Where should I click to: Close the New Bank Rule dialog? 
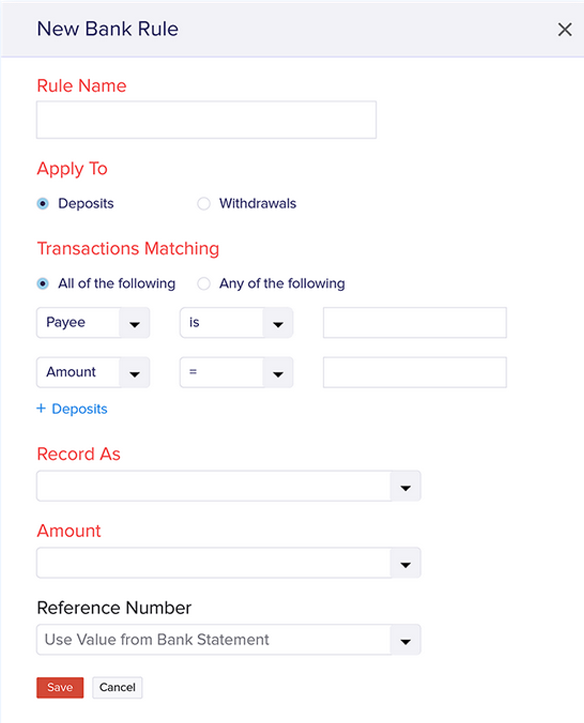[x=565, y=30]
